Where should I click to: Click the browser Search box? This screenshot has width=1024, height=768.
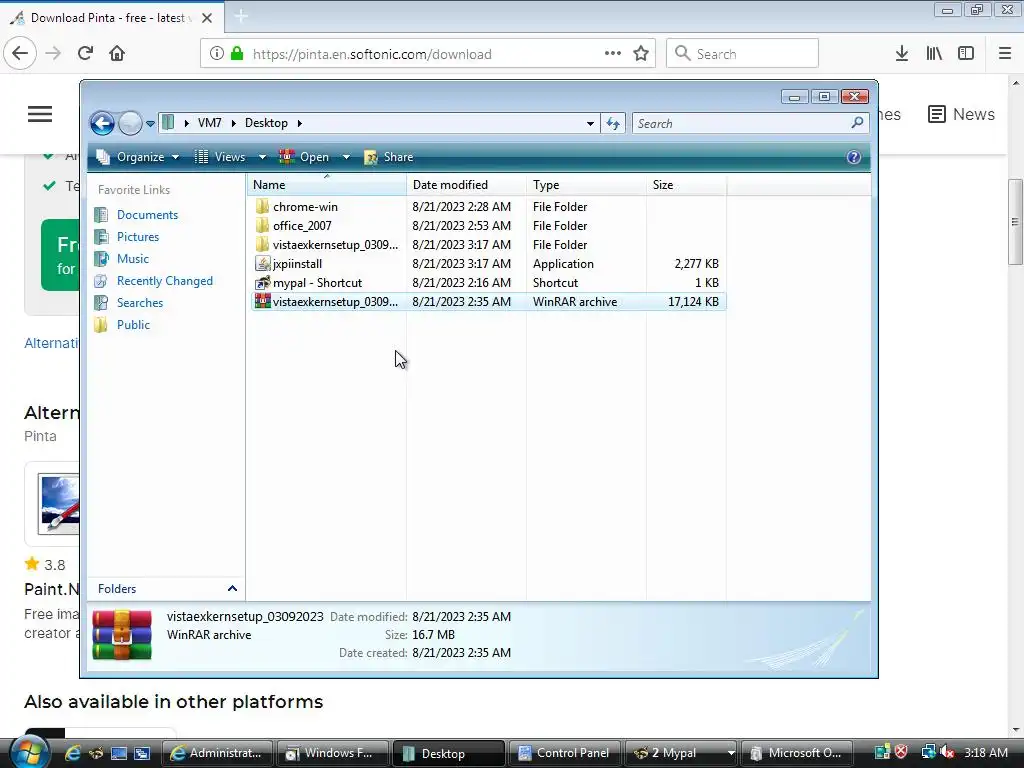742,53
